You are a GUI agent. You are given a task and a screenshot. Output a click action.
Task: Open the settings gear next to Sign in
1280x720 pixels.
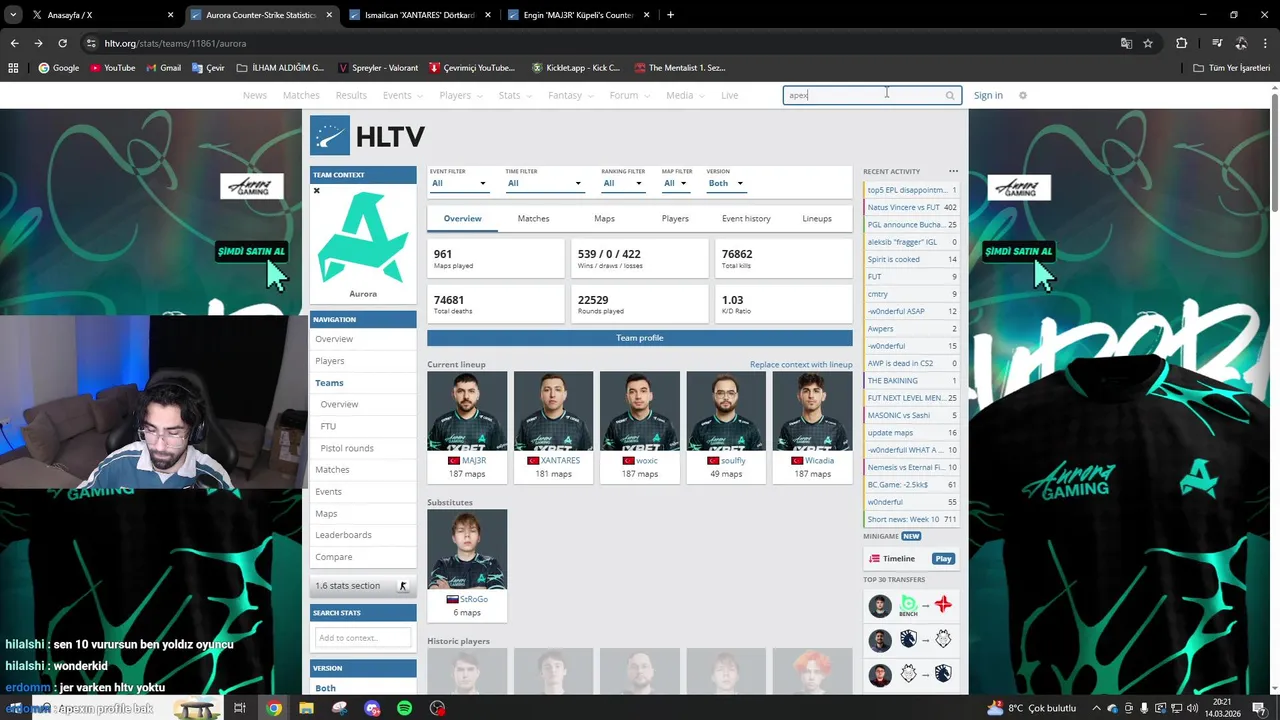tap(1022, 95)
